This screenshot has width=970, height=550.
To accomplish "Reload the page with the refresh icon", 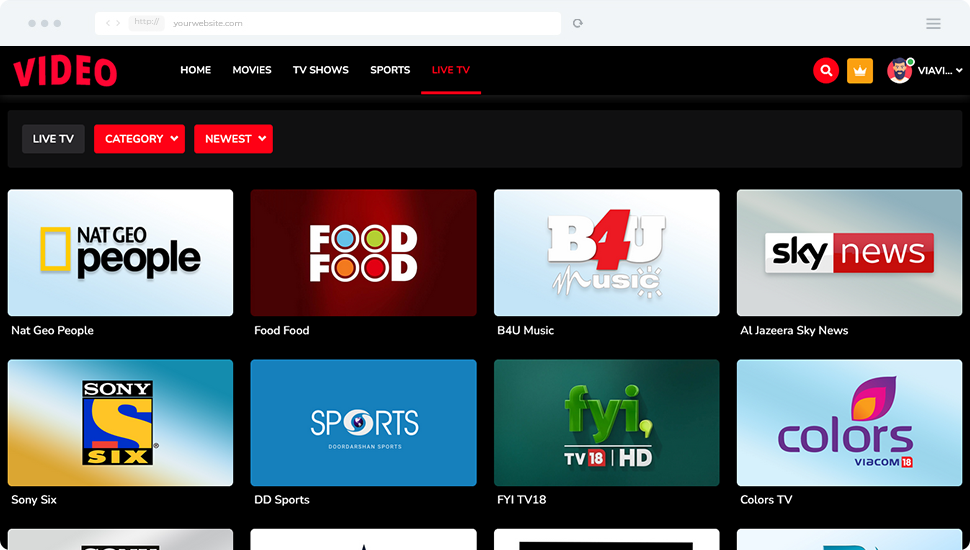I will (578, 24).
